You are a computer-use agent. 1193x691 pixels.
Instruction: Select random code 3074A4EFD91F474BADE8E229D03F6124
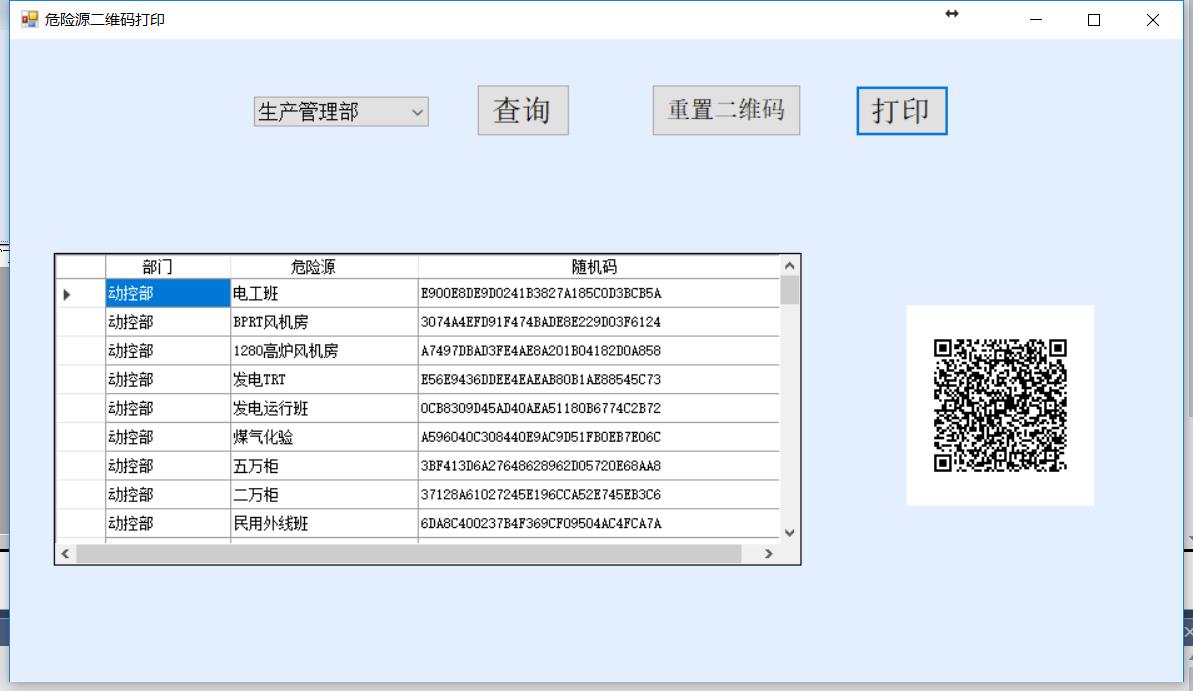tap(599, 322)
